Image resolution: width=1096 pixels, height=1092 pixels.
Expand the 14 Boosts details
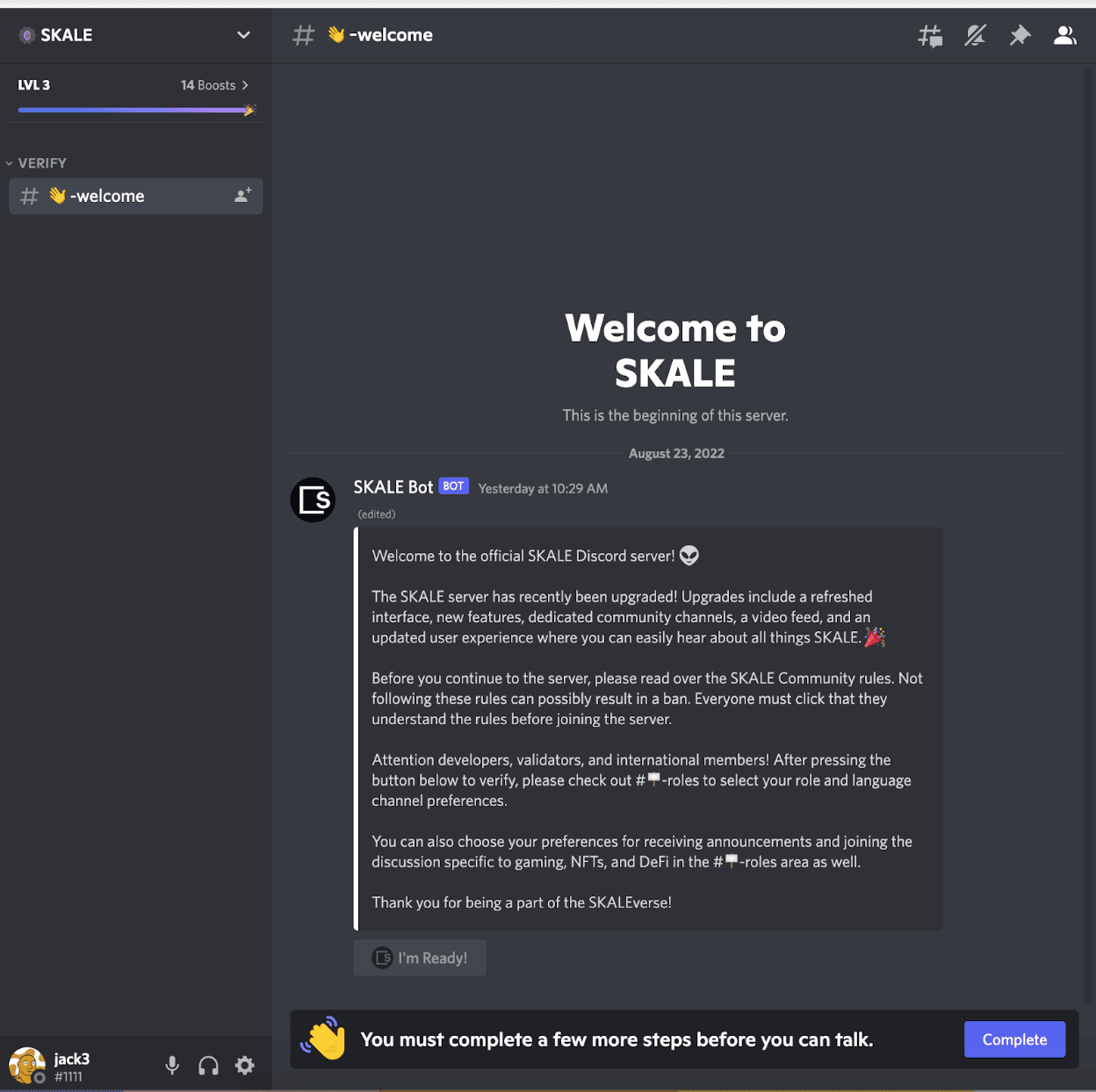tap(214, 85)
